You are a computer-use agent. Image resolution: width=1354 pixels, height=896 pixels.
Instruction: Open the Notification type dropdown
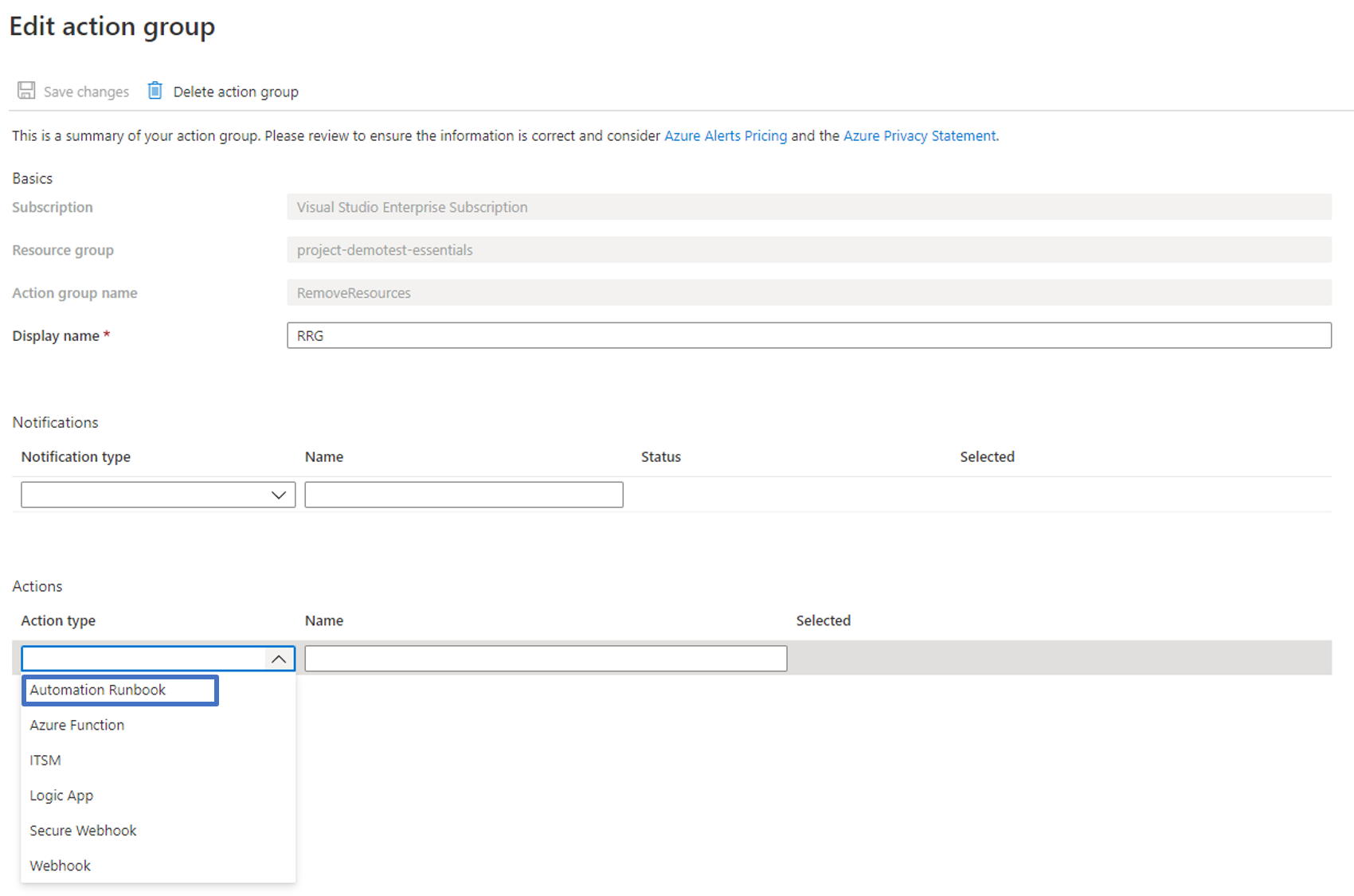(x=158, y=495)
